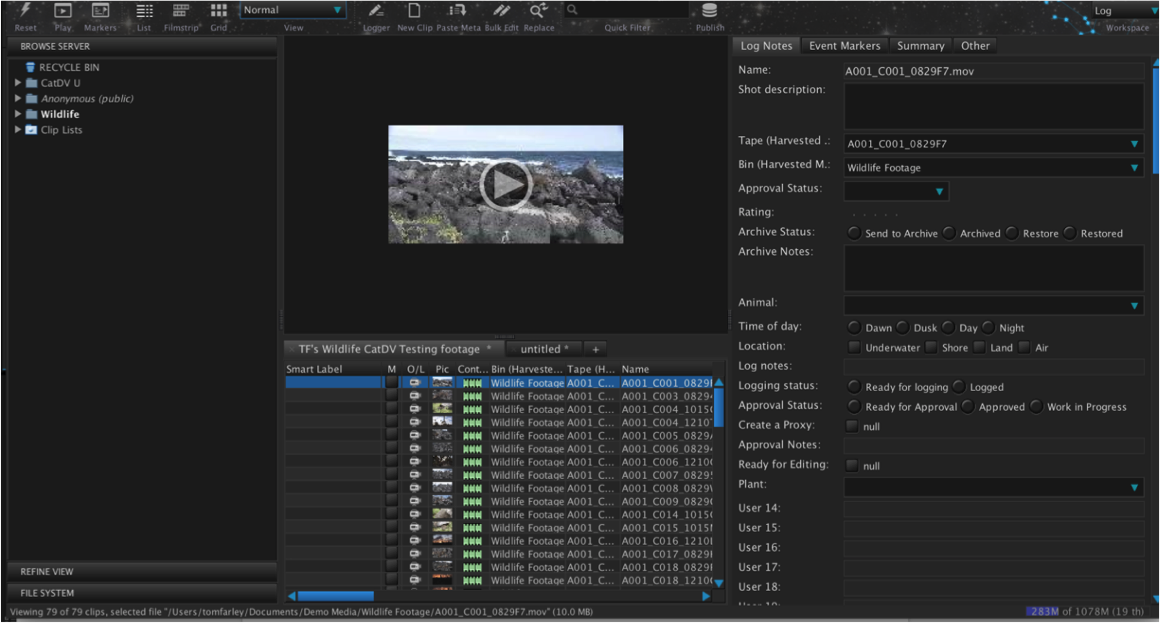Open the Normal view mode dropdown
The image size is (1160, 623).
point(292,10)
